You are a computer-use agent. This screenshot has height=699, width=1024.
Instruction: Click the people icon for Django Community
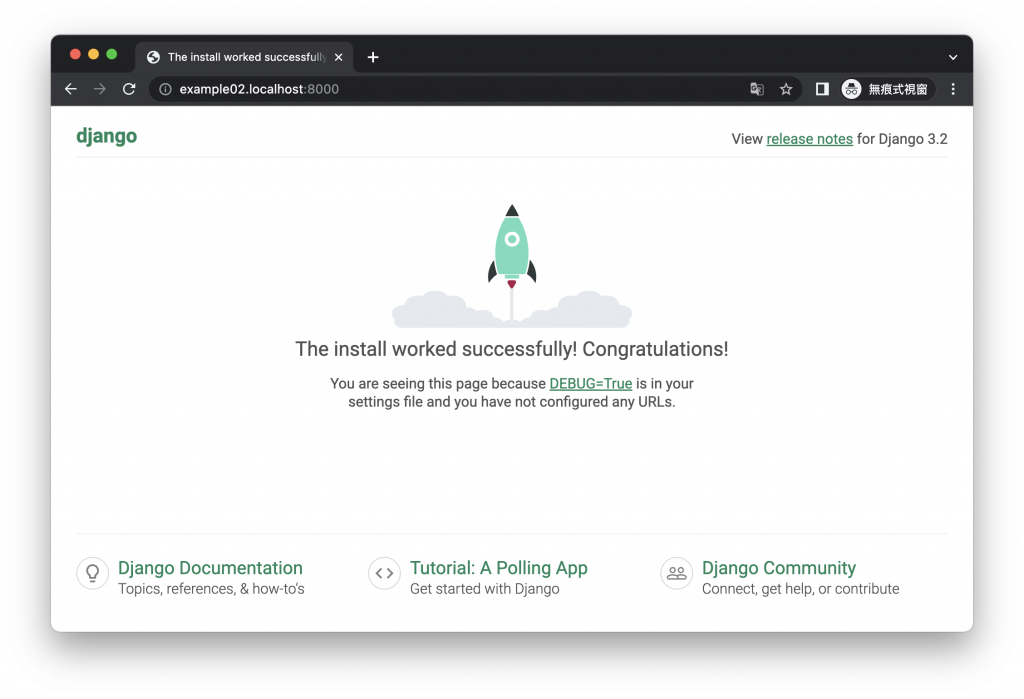click(x=677, y=573)
